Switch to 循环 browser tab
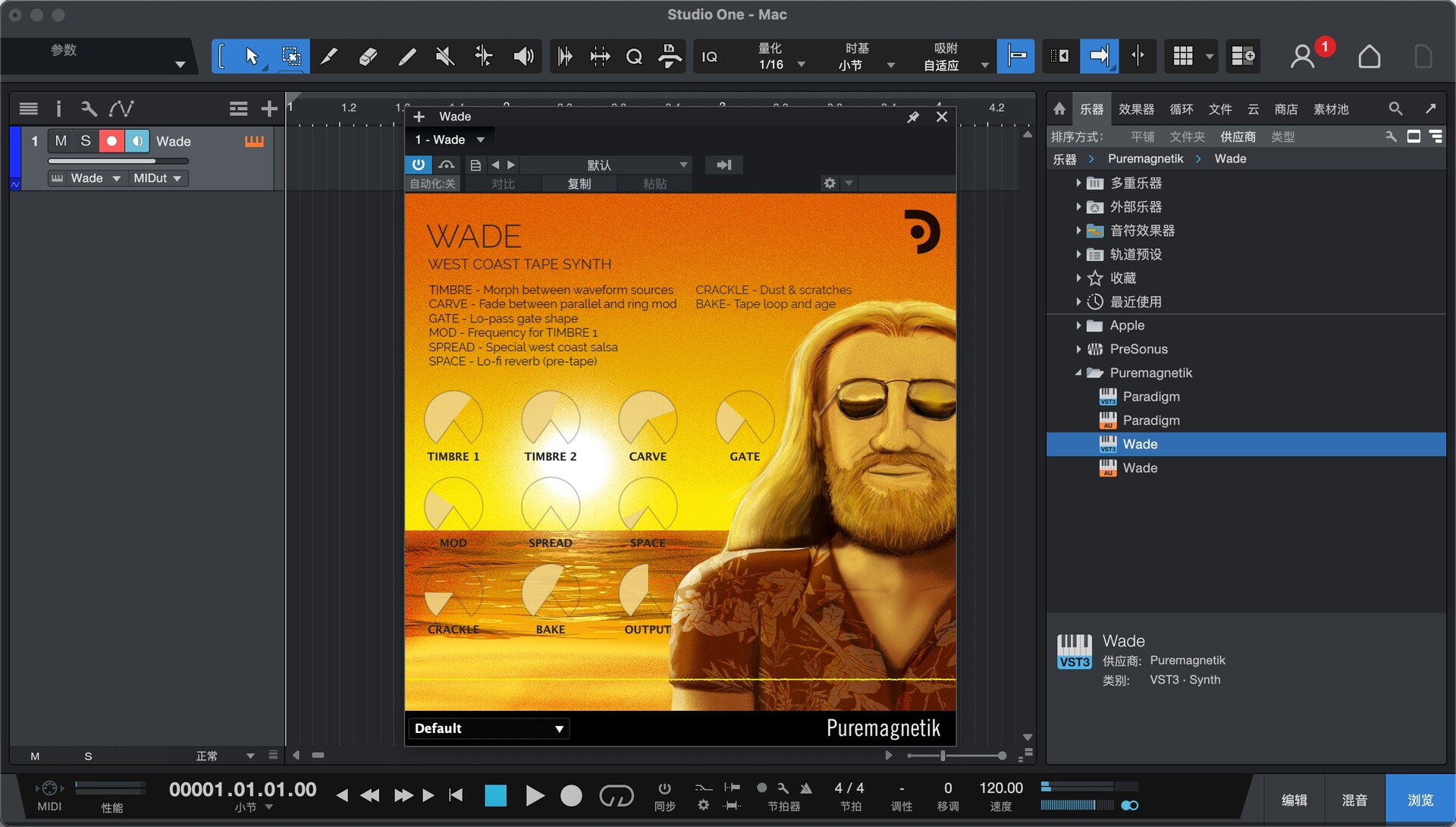 click(1181, 109)
